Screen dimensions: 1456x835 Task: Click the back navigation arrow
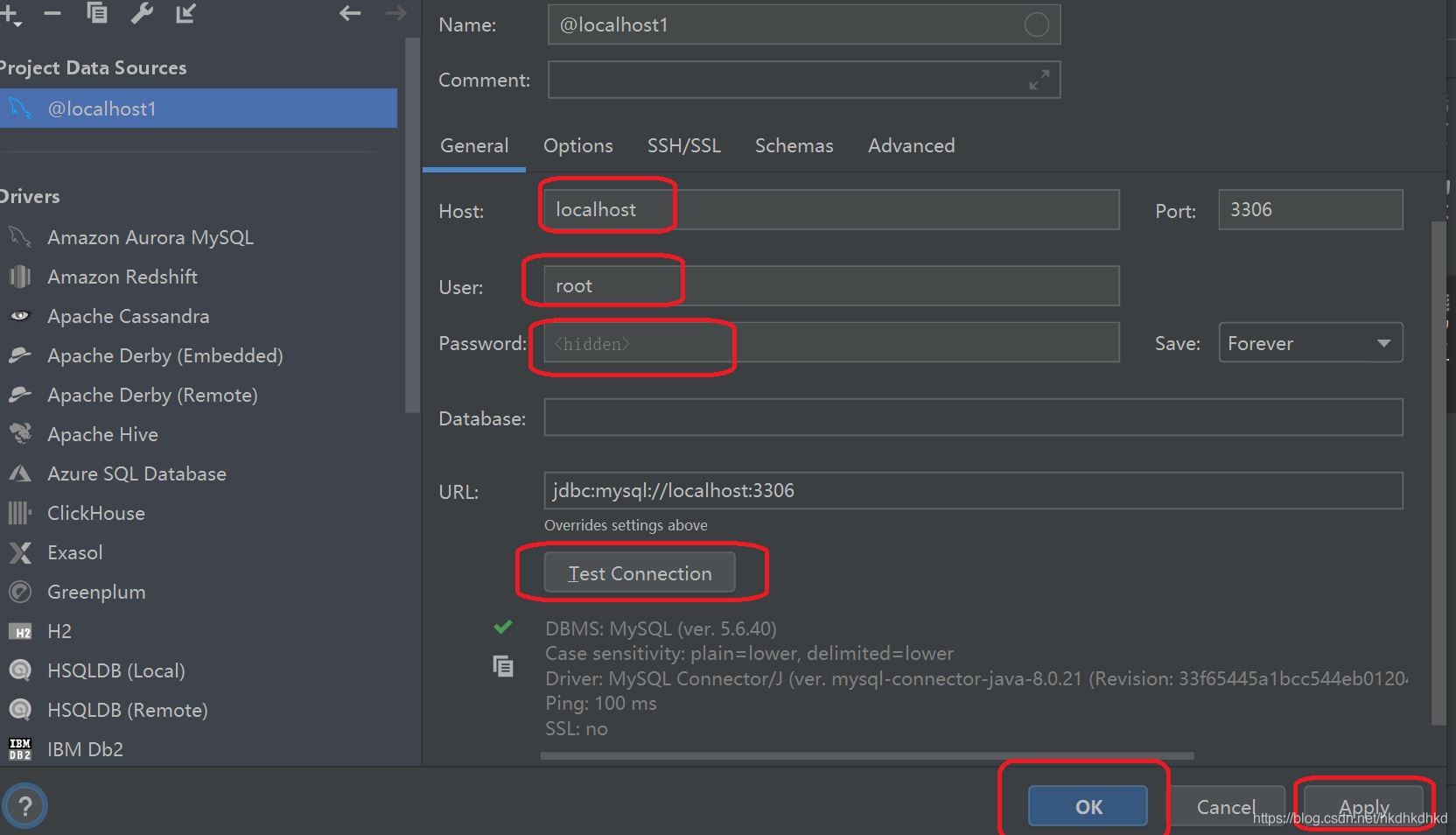[350, 13]
